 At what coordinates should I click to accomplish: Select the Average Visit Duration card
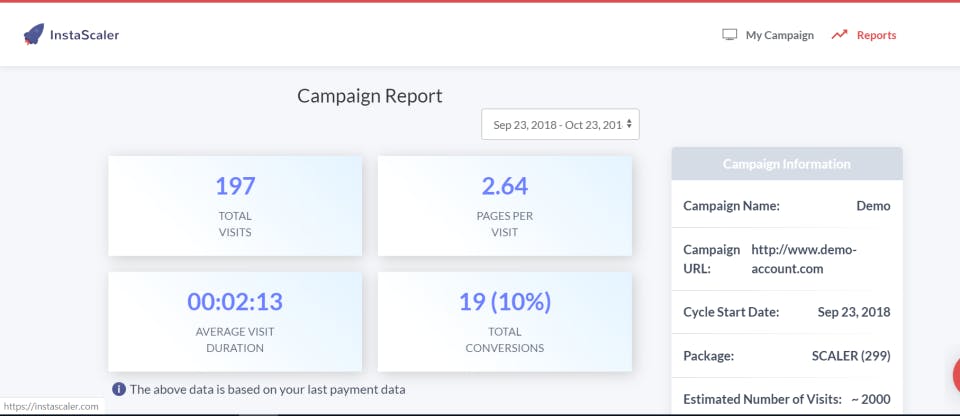coord(235,322)
